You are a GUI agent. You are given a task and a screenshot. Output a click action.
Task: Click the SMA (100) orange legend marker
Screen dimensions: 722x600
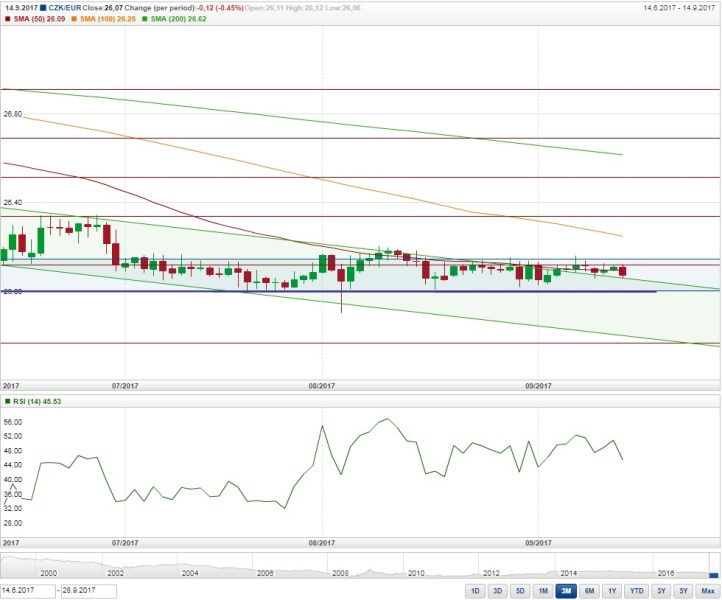[72, 20]
